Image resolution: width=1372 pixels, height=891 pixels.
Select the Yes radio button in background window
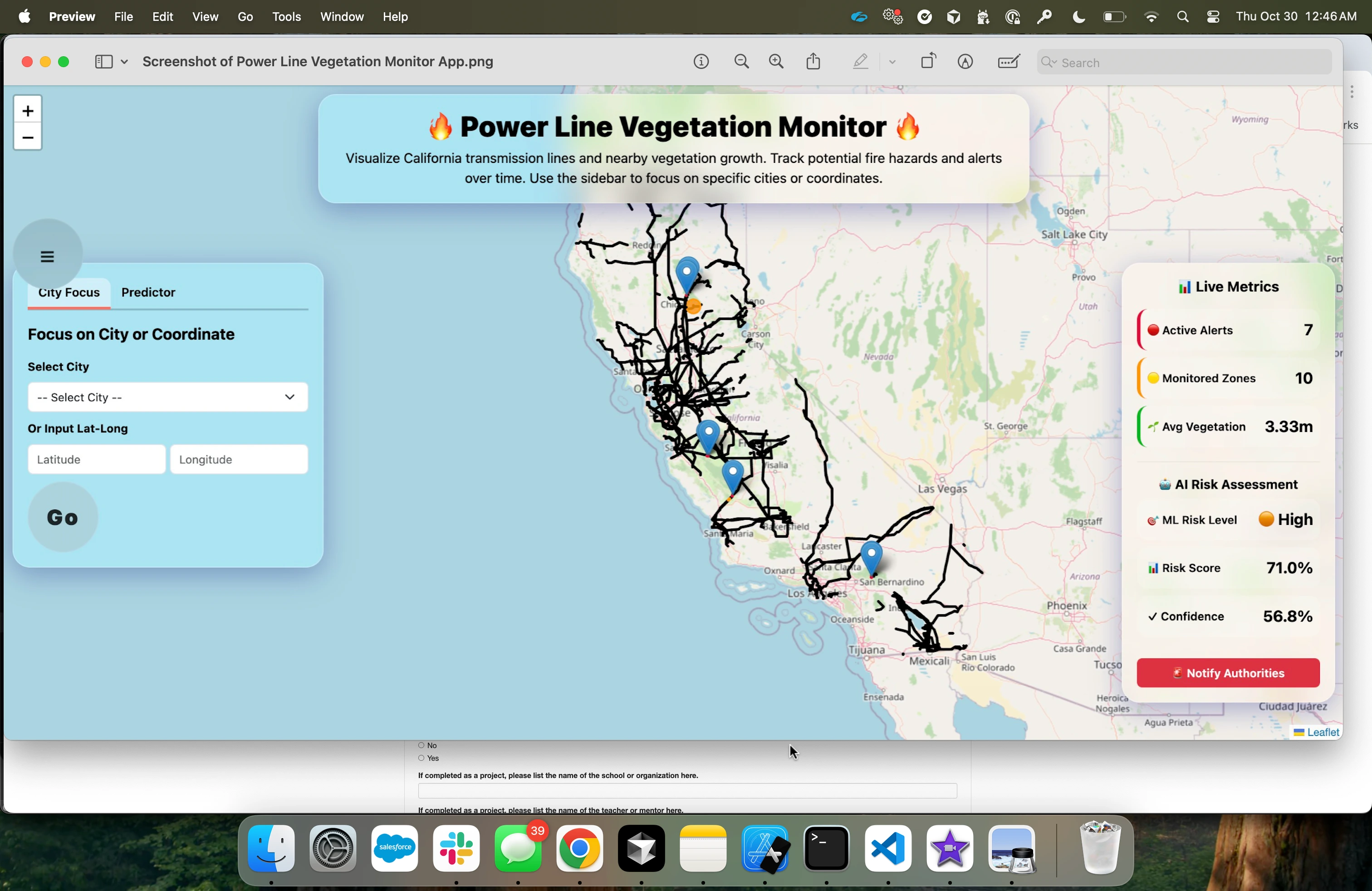421,758
